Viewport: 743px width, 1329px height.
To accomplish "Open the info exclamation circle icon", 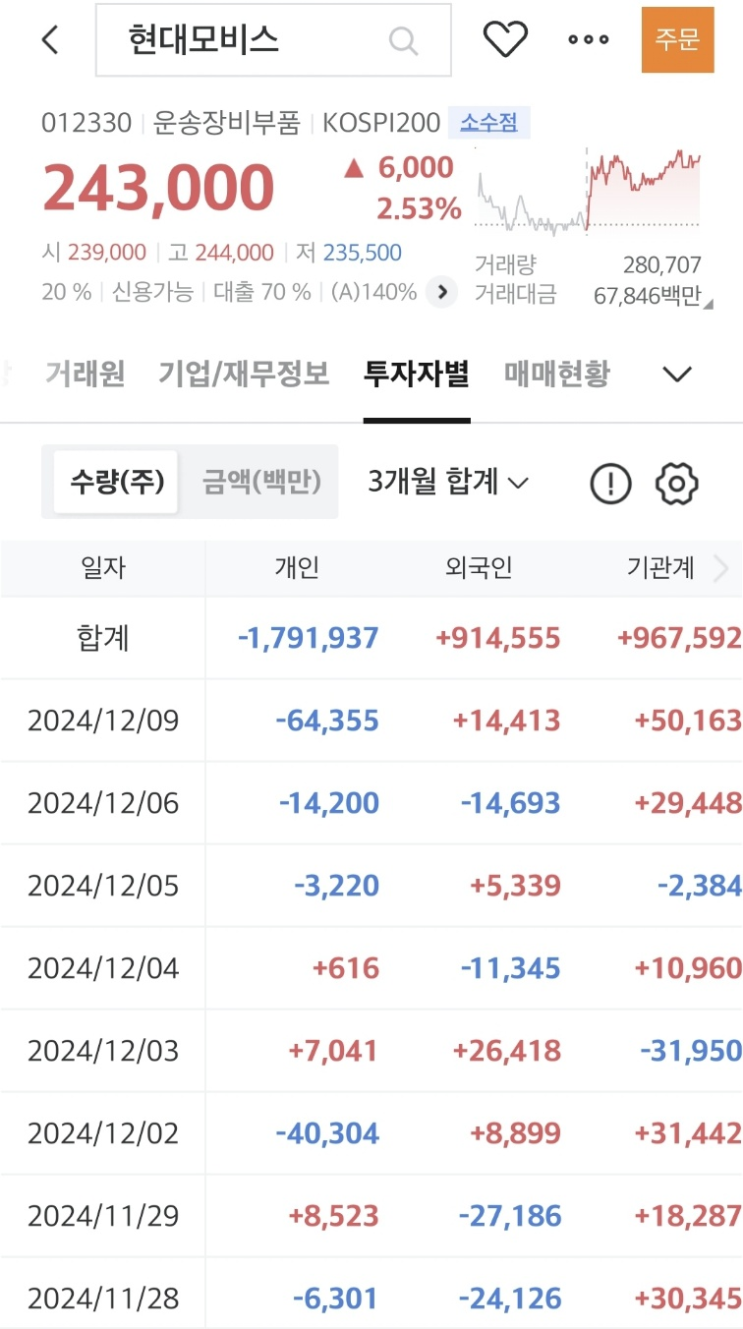I will (x=611, y=484).
